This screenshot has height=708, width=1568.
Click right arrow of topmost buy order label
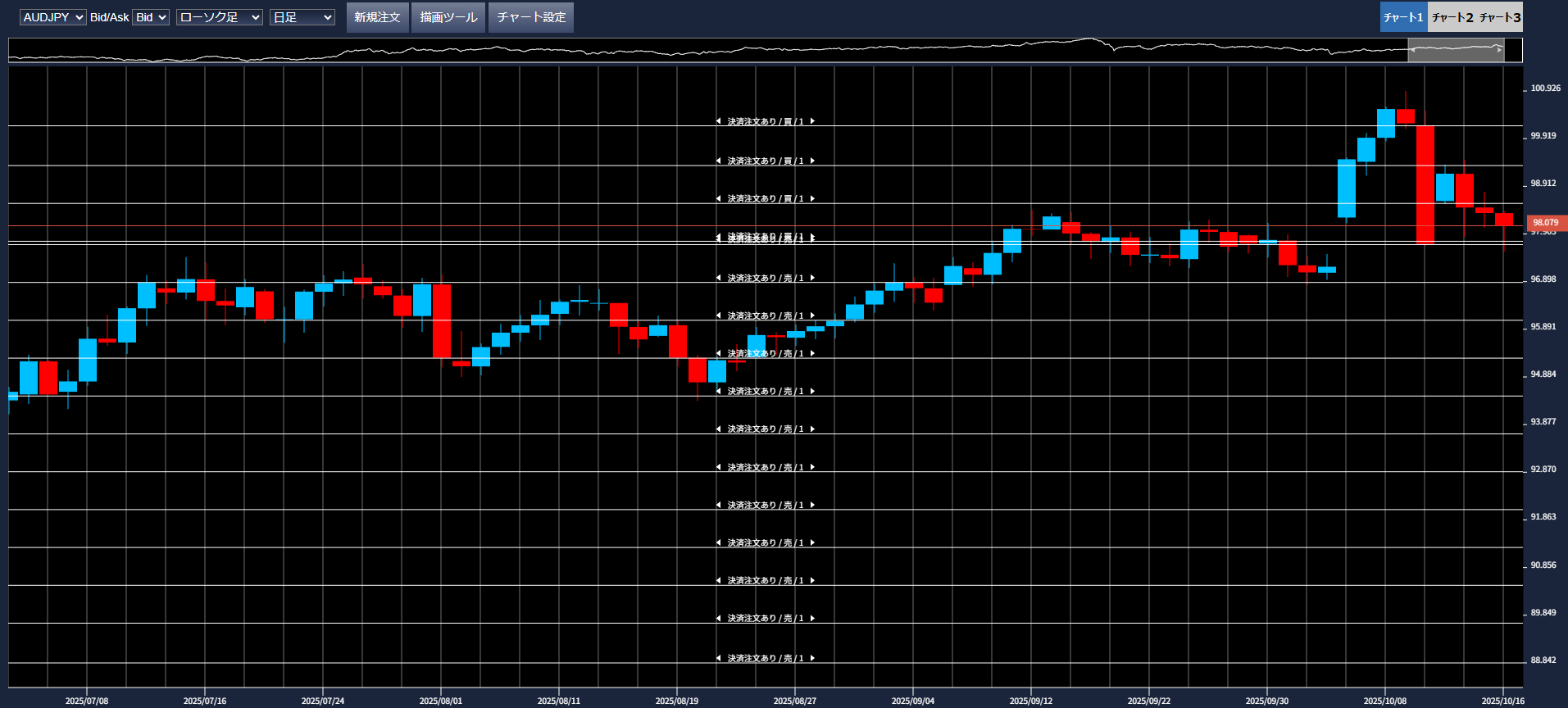click(x=812, y=121)
